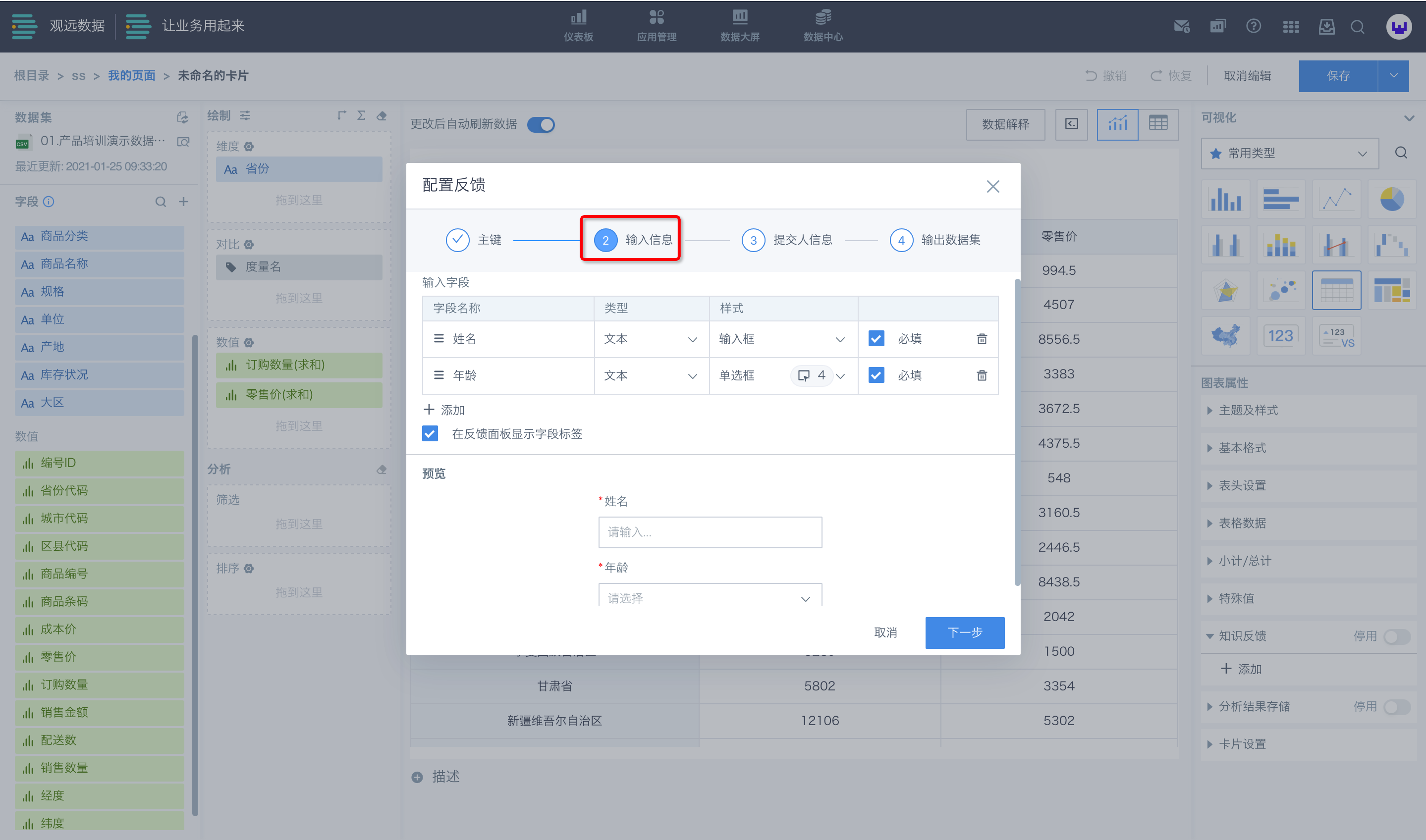Delete the 姓名 field row

coord(981,338)
